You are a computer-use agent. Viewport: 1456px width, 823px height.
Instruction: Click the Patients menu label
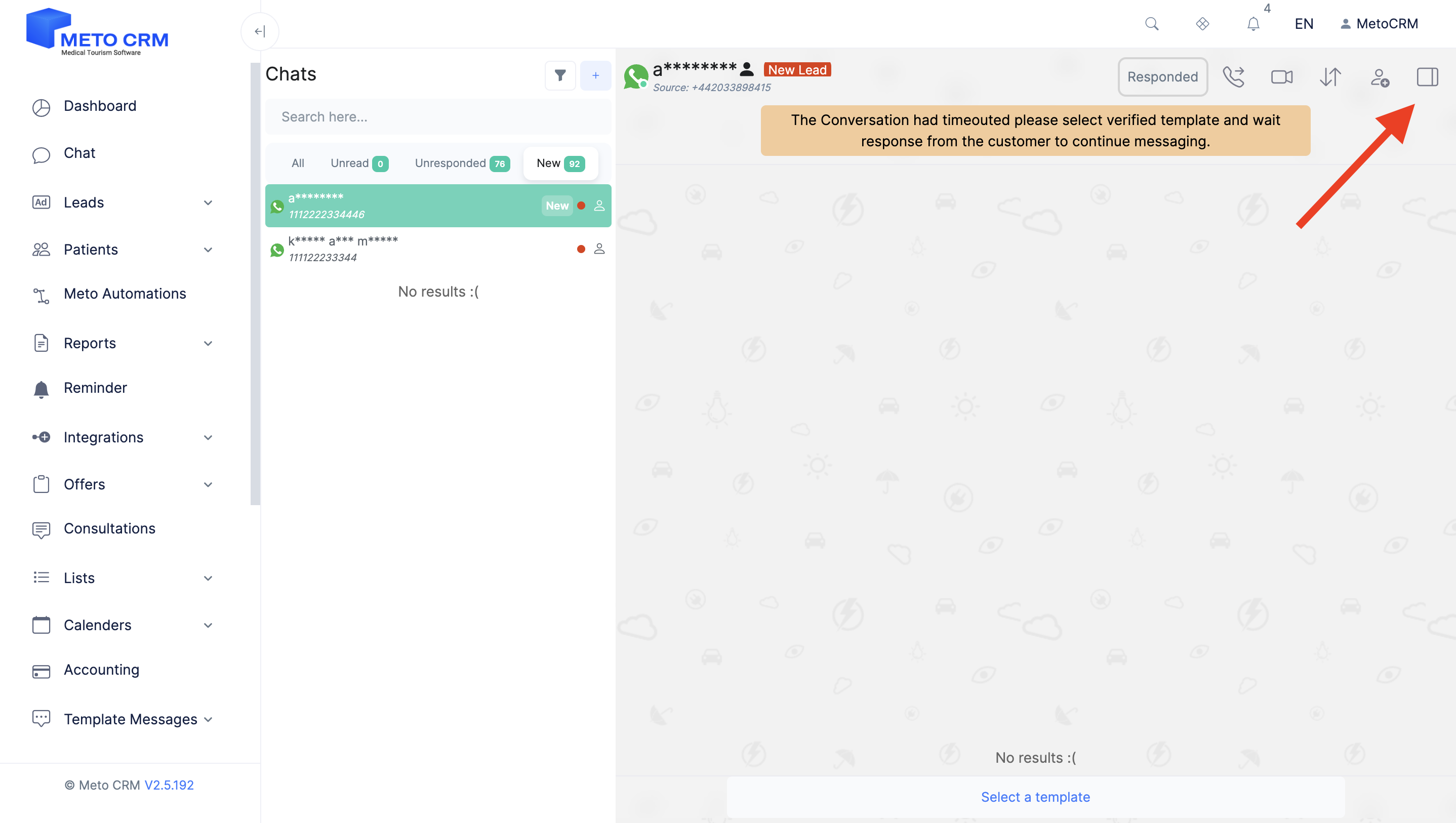(x=91, y=250)
